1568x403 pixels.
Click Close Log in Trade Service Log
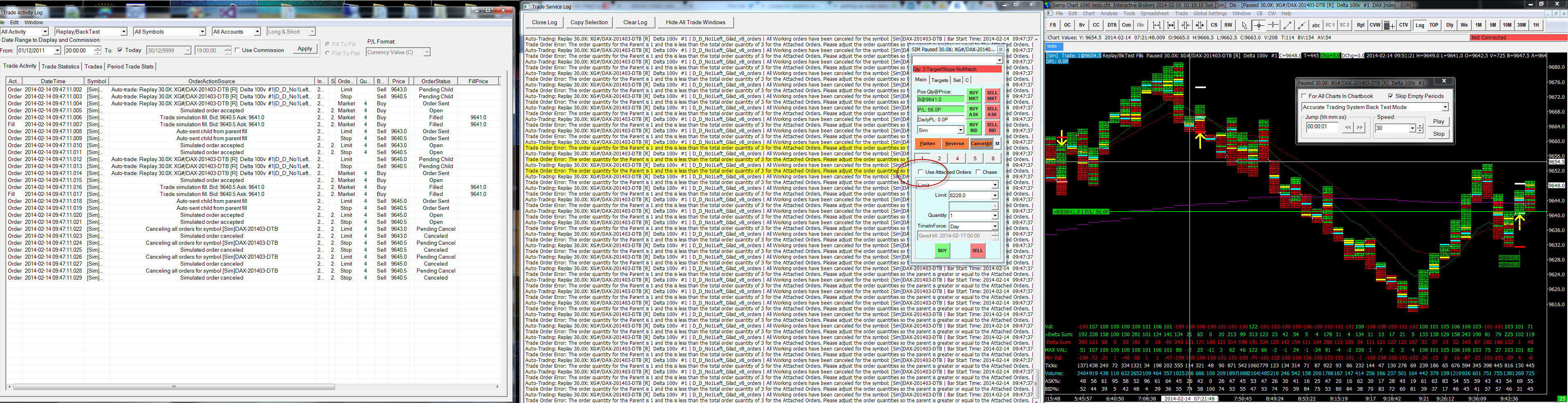tap(544, 23)
